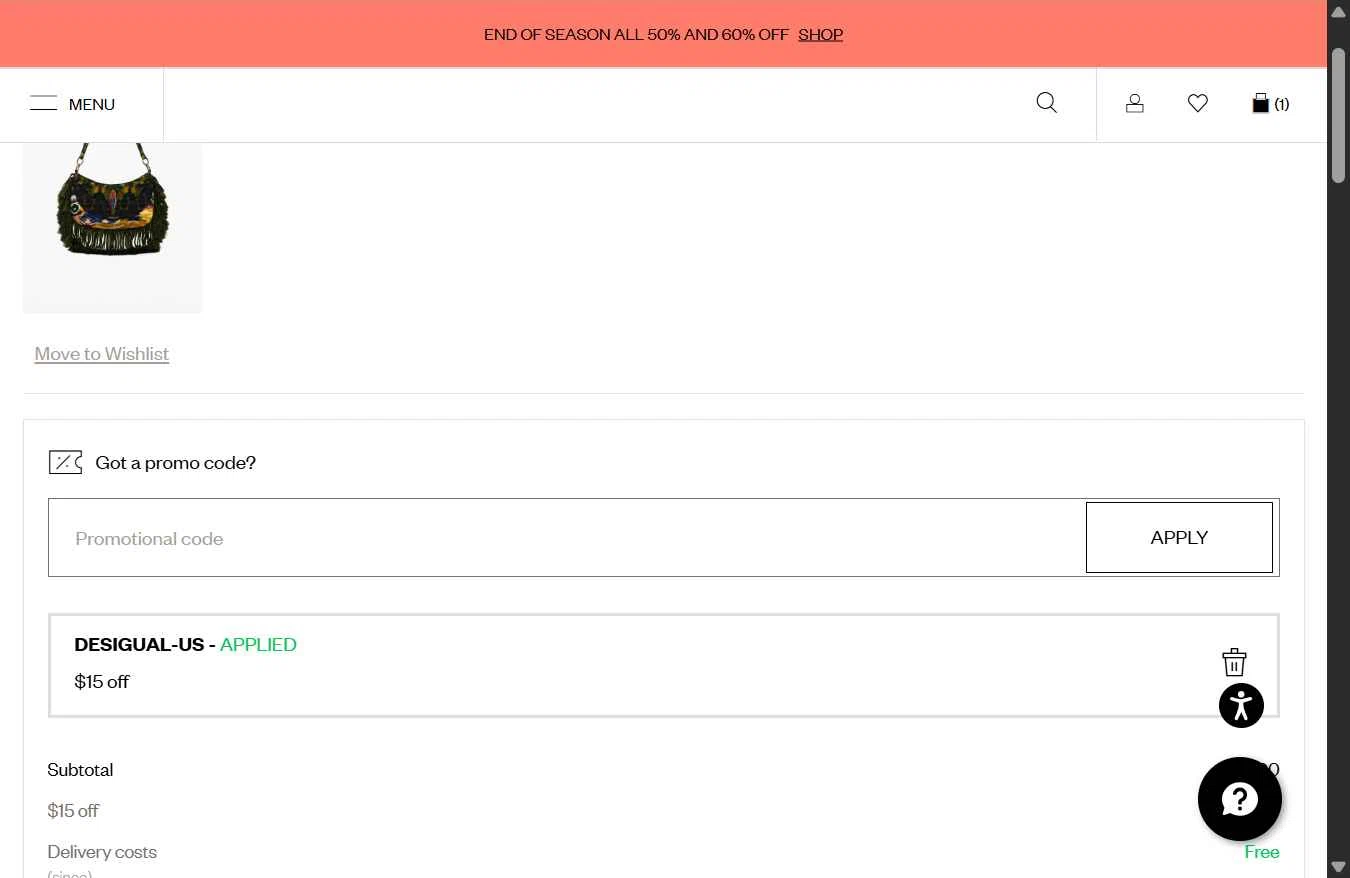Click the promo coupon ticket icon
The height and width of the screenshot is (878, 1350).
65,462
